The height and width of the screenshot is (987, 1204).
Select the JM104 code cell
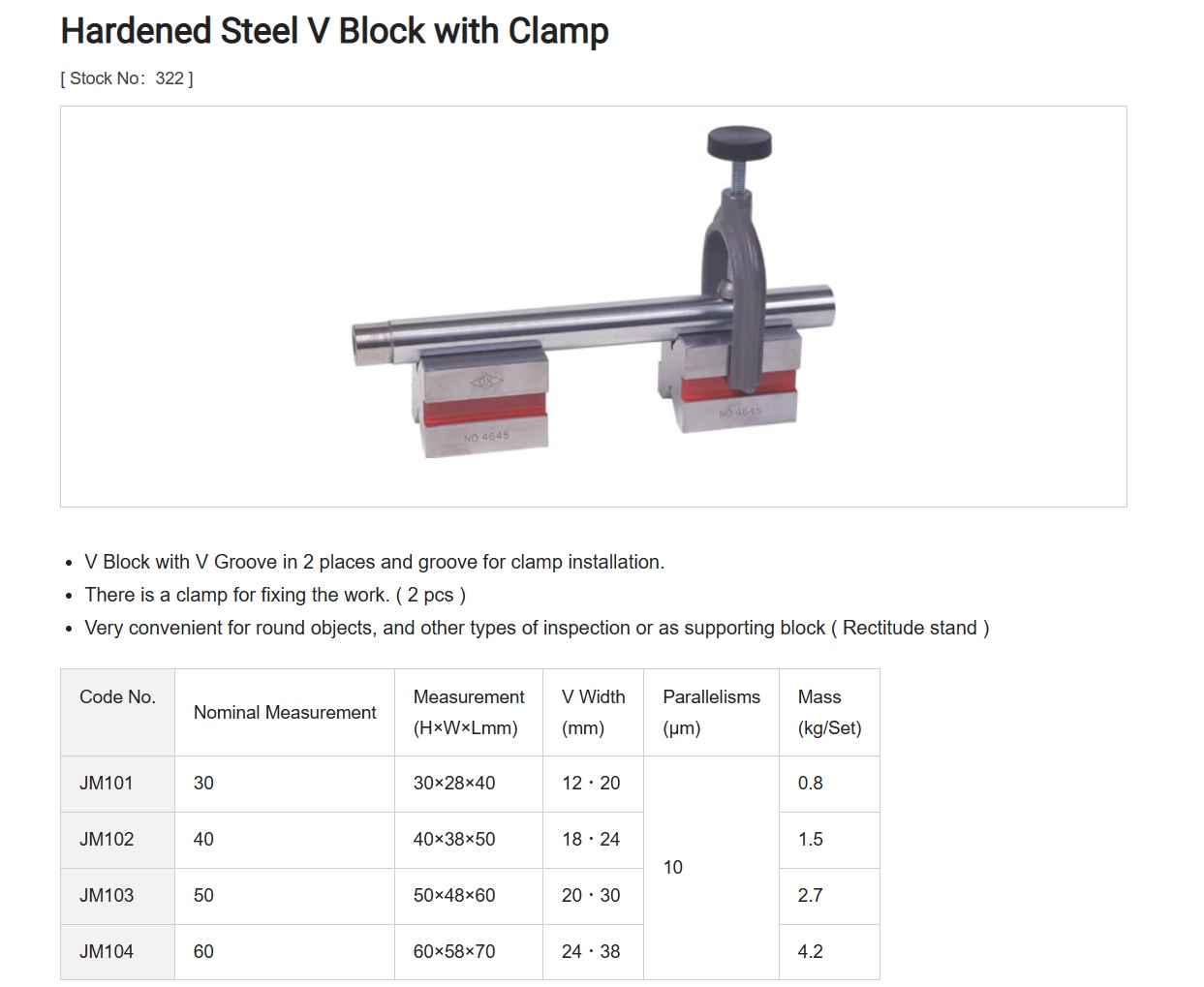[117, 952]
